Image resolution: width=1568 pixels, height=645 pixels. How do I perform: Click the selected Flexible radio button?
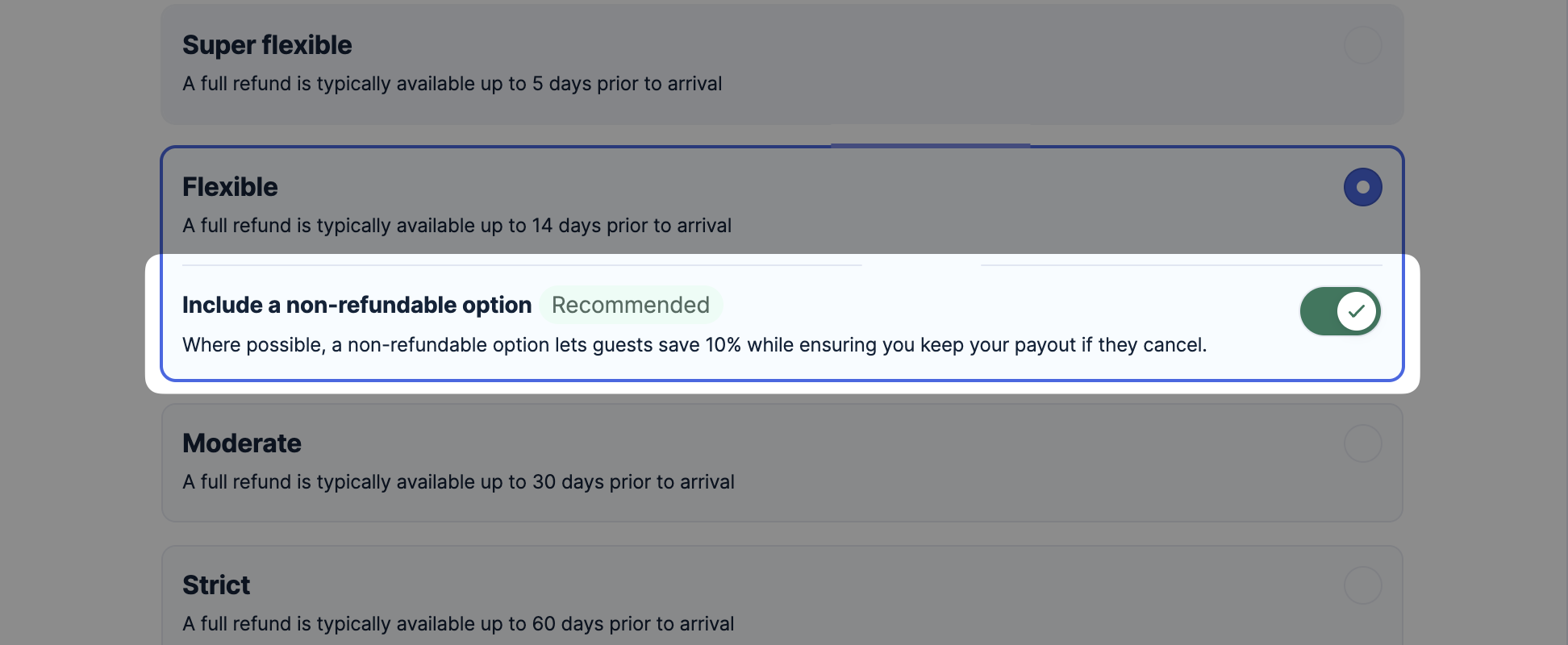(x=1362, y=187)
